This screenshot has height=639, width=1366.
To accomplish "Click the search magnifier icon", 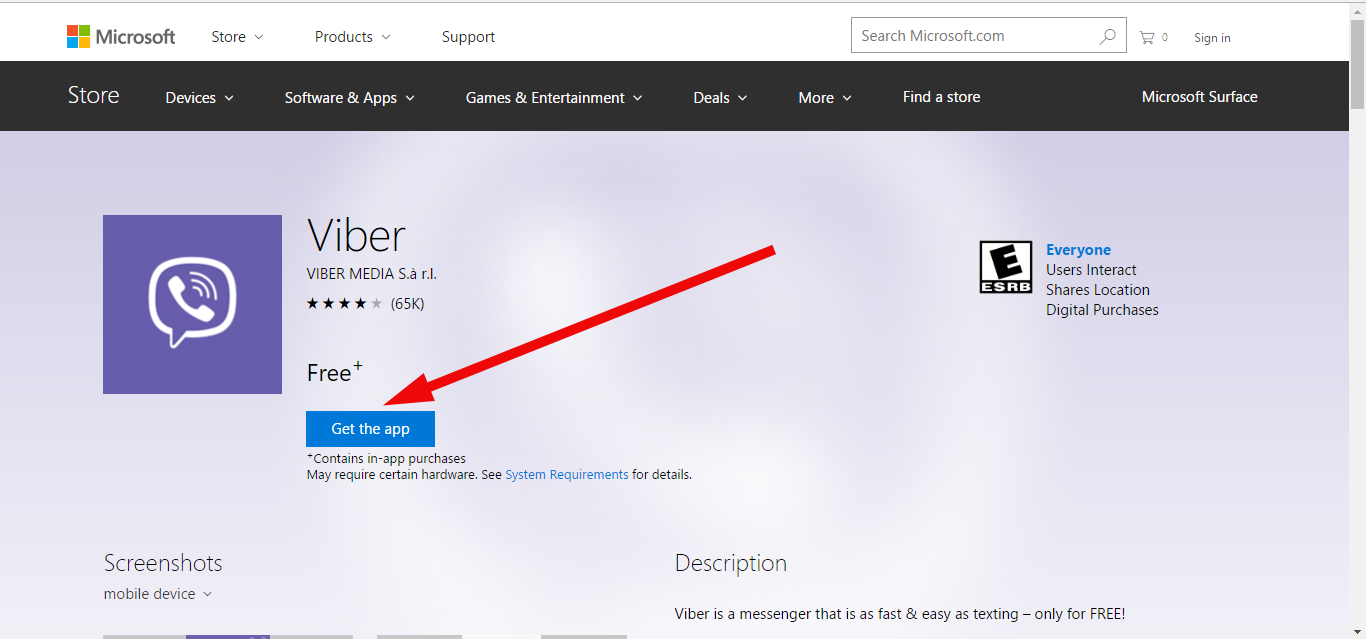I will tap(1107, 36).
